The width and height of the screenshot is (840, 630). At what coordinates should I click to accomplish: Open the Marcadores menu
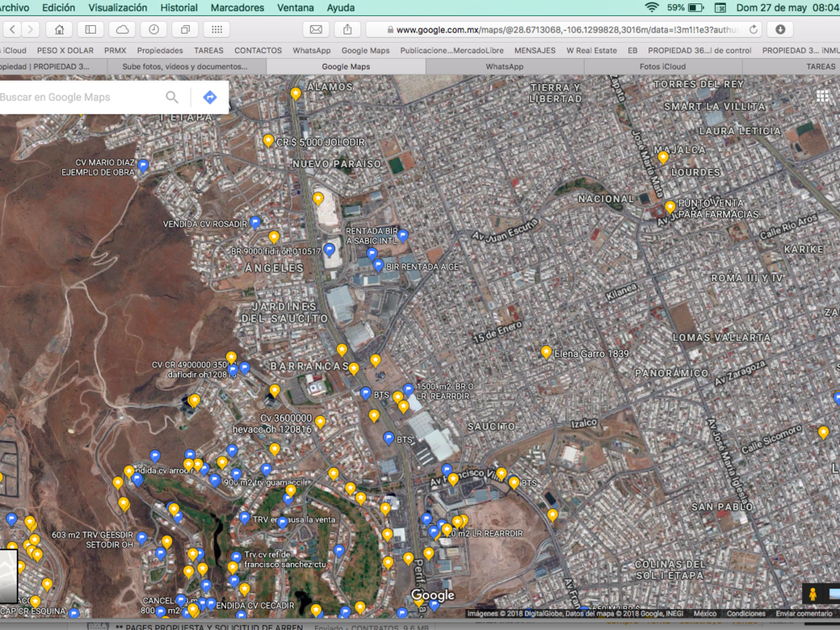click(237, 7)
